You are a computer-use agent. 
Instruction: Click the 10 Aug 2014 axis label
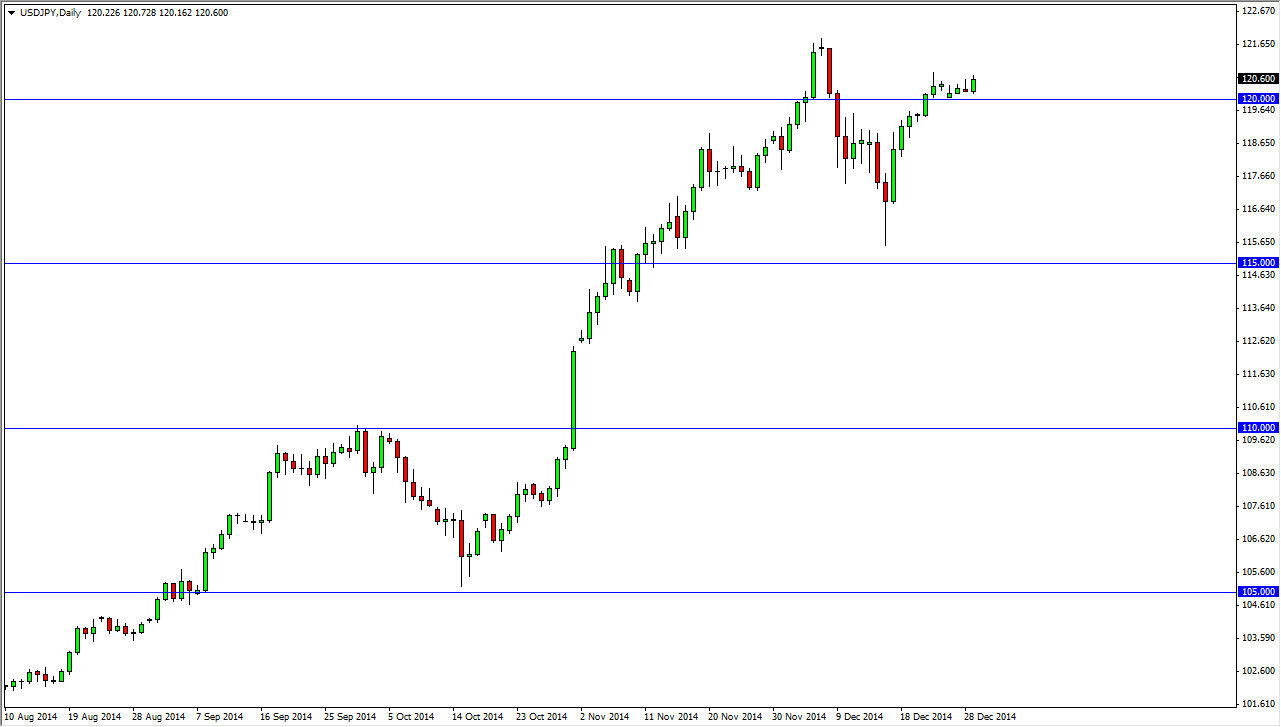pyautogui.click(x=32, y=717)
